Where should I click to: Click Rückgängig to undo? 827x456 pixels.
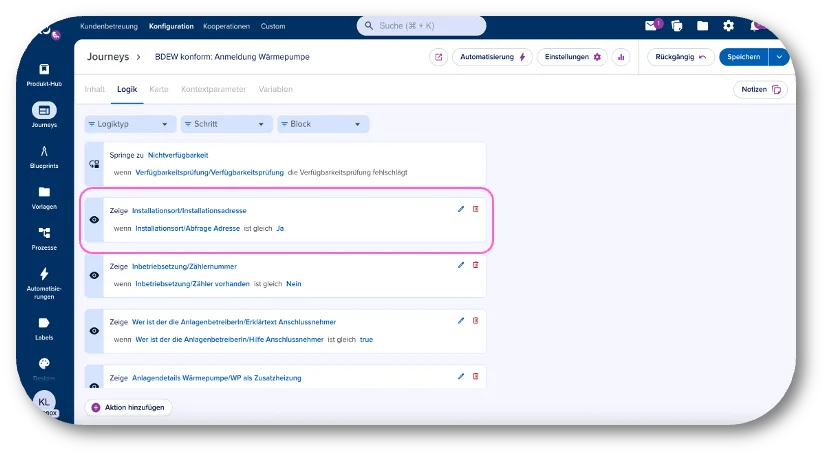(680, 57)
